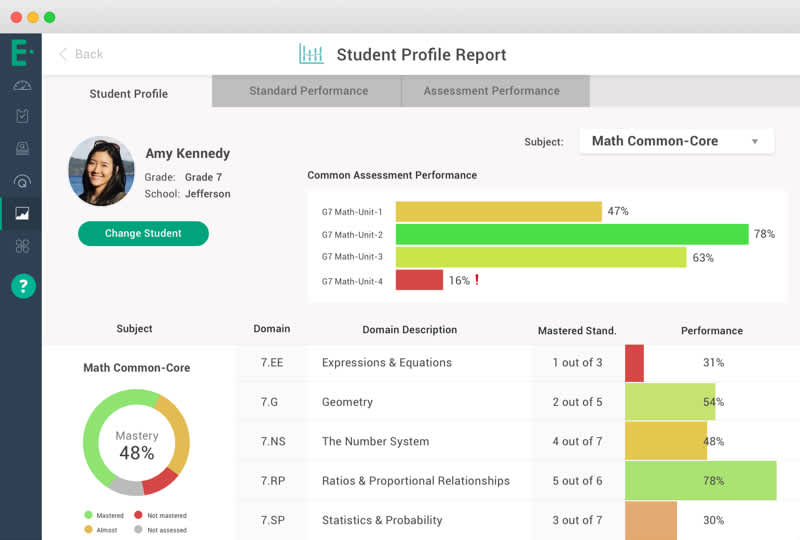Viewport: 800px width, 540px height.
Task: Click the G7 Math-Unit-3 lime bar
Action: coord(541,257)
